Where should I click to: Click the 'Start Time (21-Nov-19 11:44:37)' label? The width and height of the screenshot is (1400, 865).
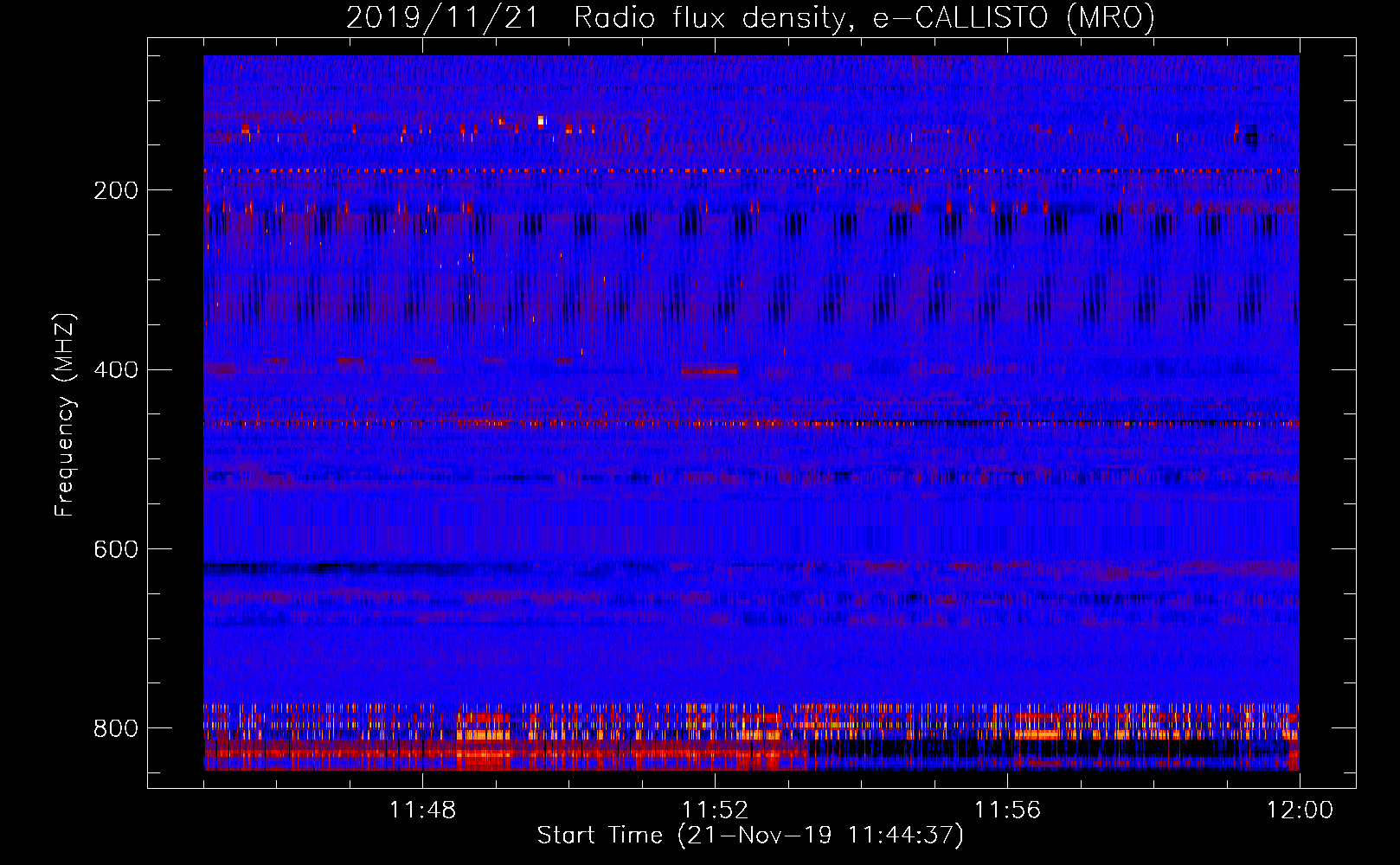[x=750, y=836]
